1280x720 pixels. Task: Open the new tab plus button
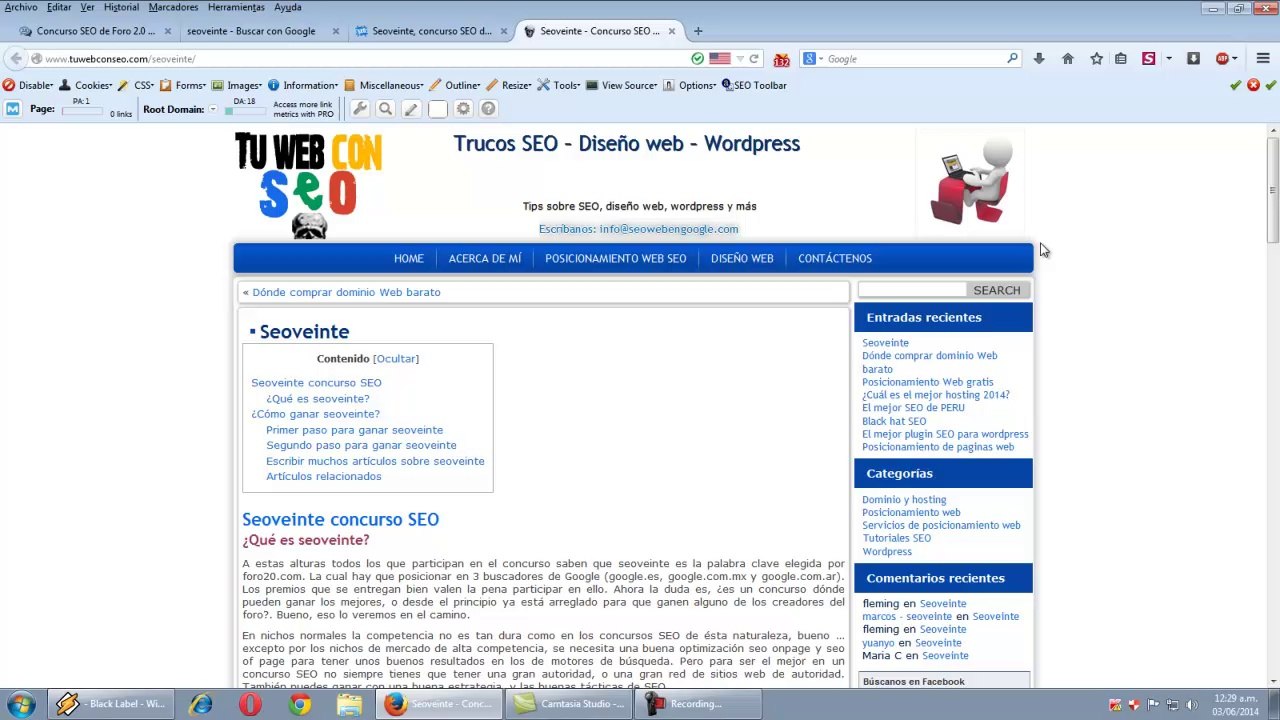(698, 31)
